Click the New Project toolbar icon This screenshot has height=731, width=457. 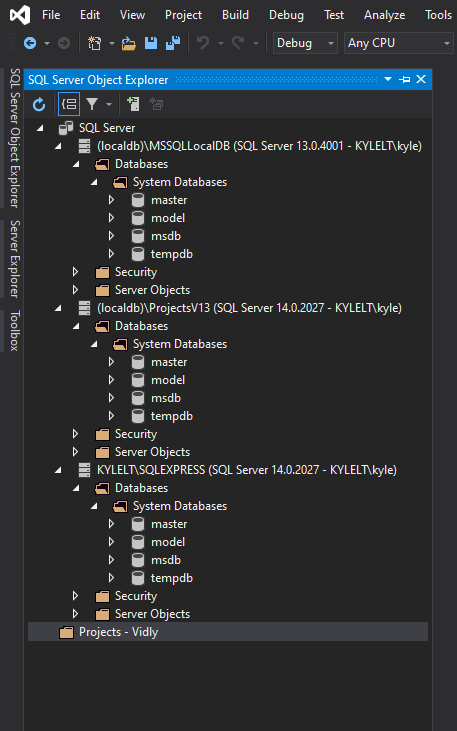(x=95, y=43)
